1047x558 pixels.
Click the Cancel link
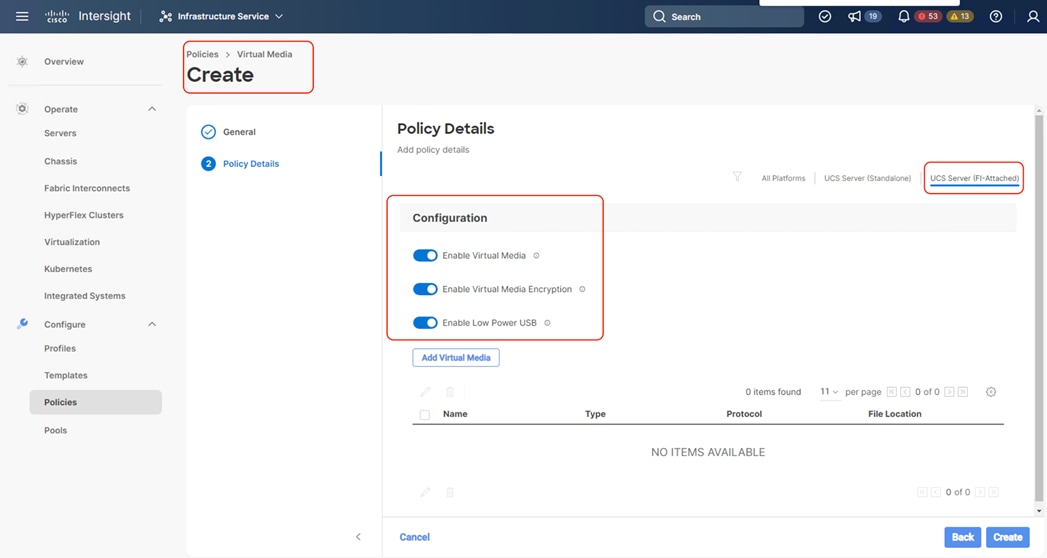[415, 537]
